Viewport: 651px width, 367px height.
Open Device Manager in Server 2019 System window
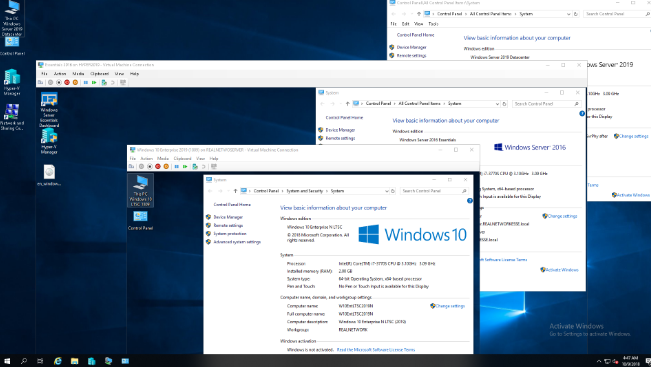411,47
